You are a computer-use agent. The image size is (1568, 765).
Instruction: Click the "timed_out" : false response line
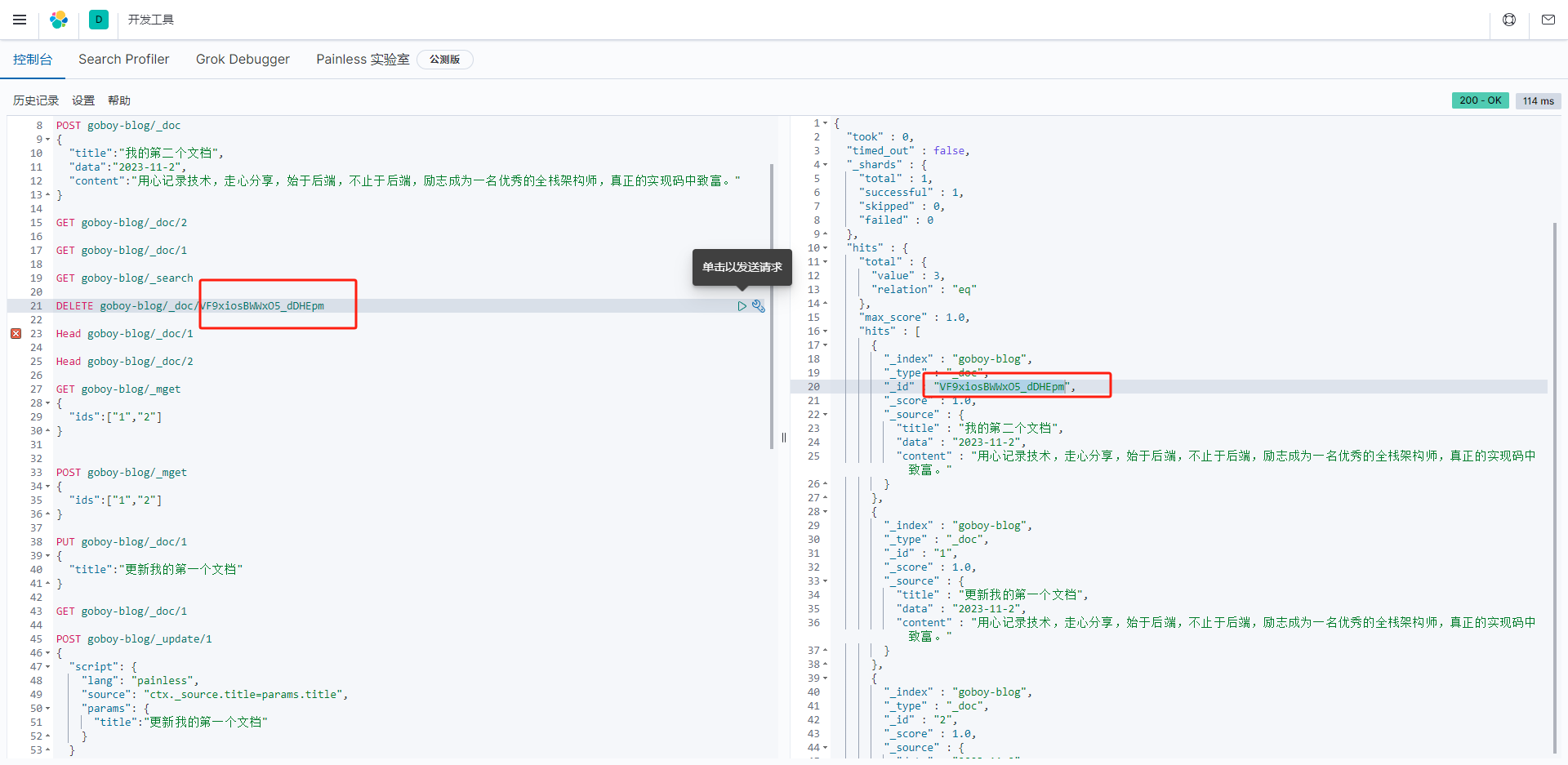(x=908, y=151)
